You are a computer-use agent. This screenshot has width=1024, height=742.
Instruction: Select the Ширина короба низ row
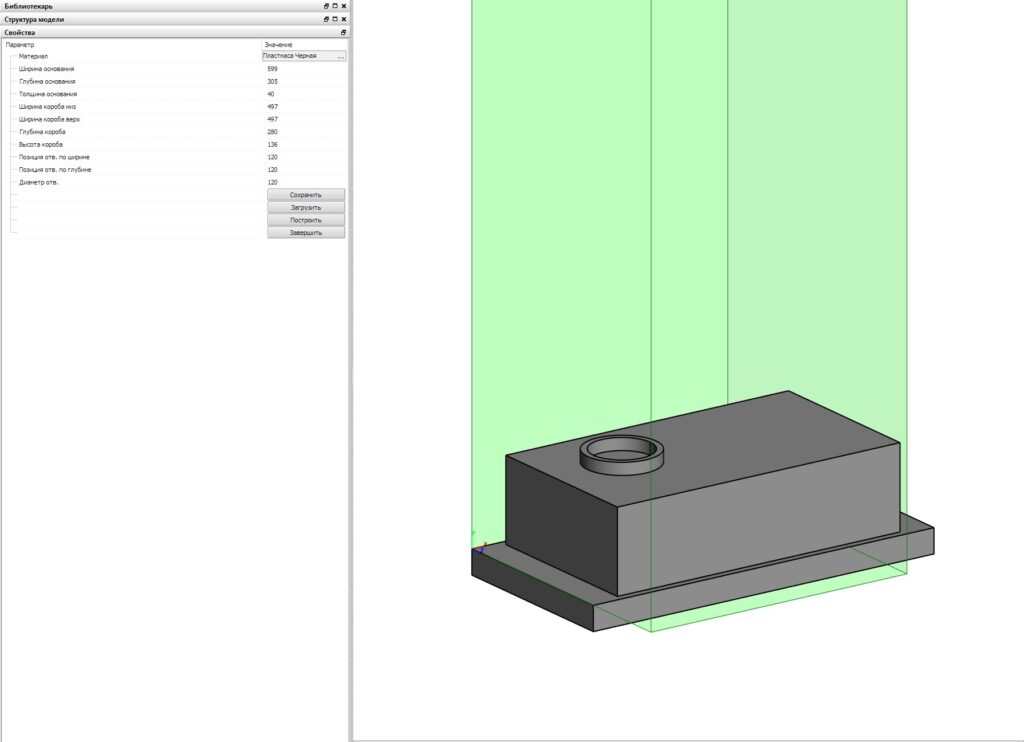coord(174,106)
